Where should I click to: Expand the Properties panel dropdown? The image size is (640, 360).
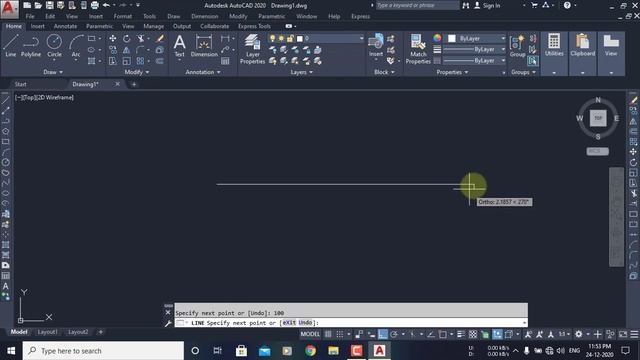tap(452, 72)
